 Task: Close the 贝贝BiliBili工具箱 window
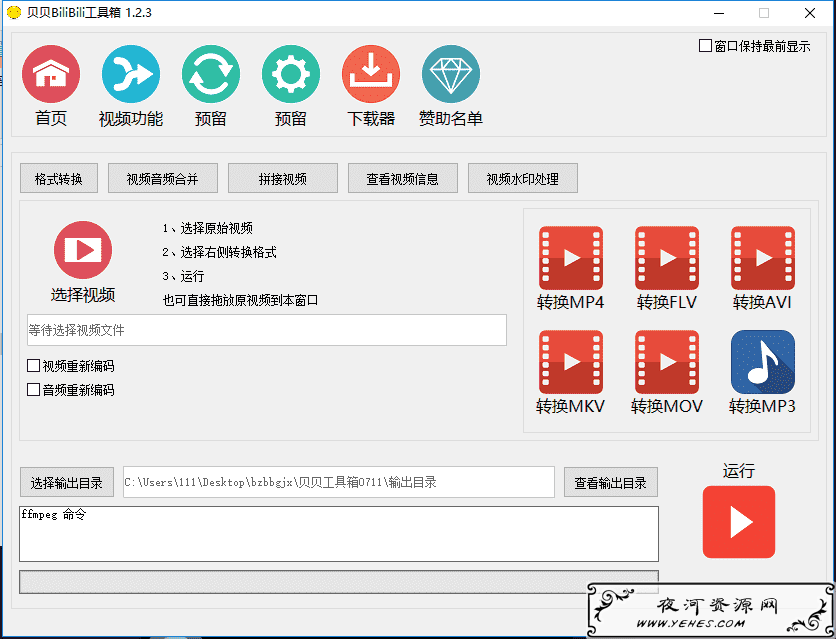click(809, 13)
